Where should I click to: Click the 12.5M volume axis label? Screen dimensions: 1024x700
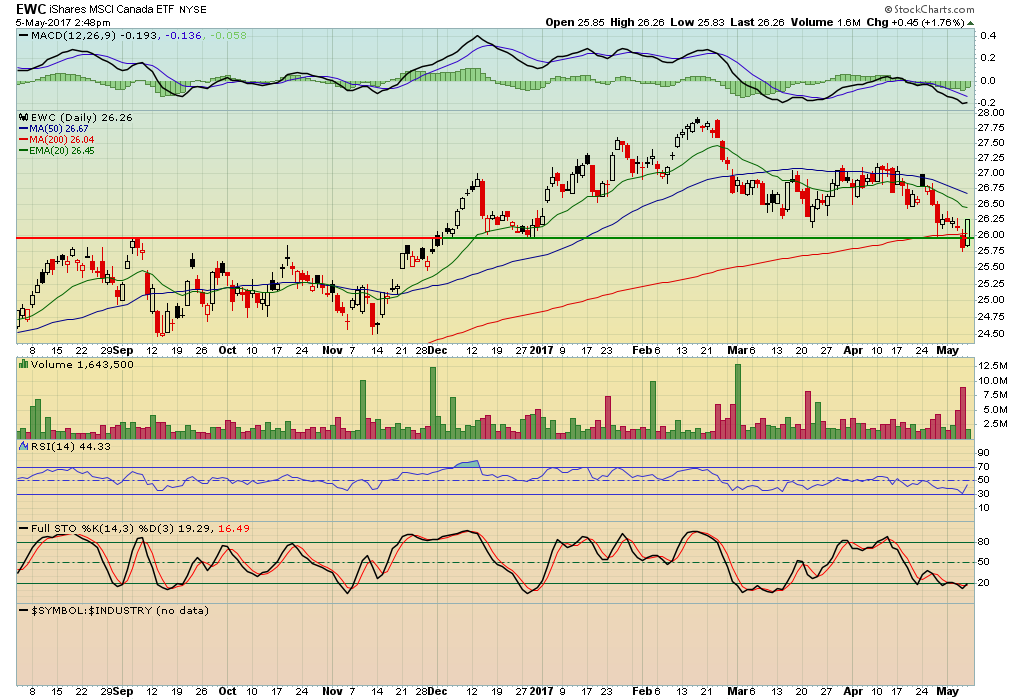(x=992, y=366)
